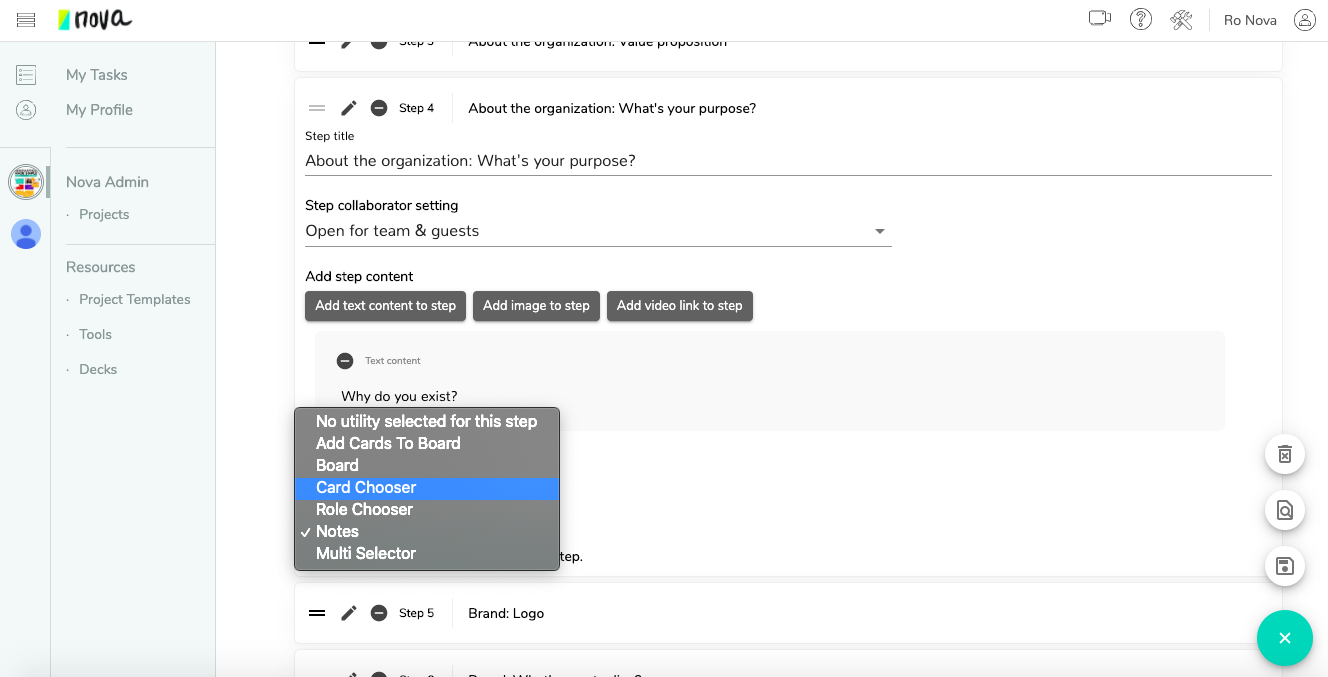Image resolution: width=1328 pixels, height=677 pixels.
Task: Open Projects in sidebar
Action: coord(104,215)
